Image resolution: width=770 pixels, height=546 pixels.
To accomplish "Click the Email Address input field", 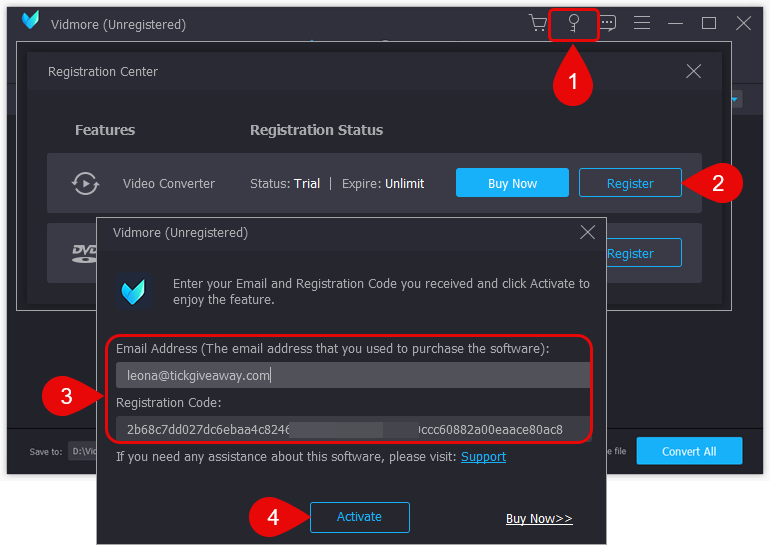I will pos(353,375).
